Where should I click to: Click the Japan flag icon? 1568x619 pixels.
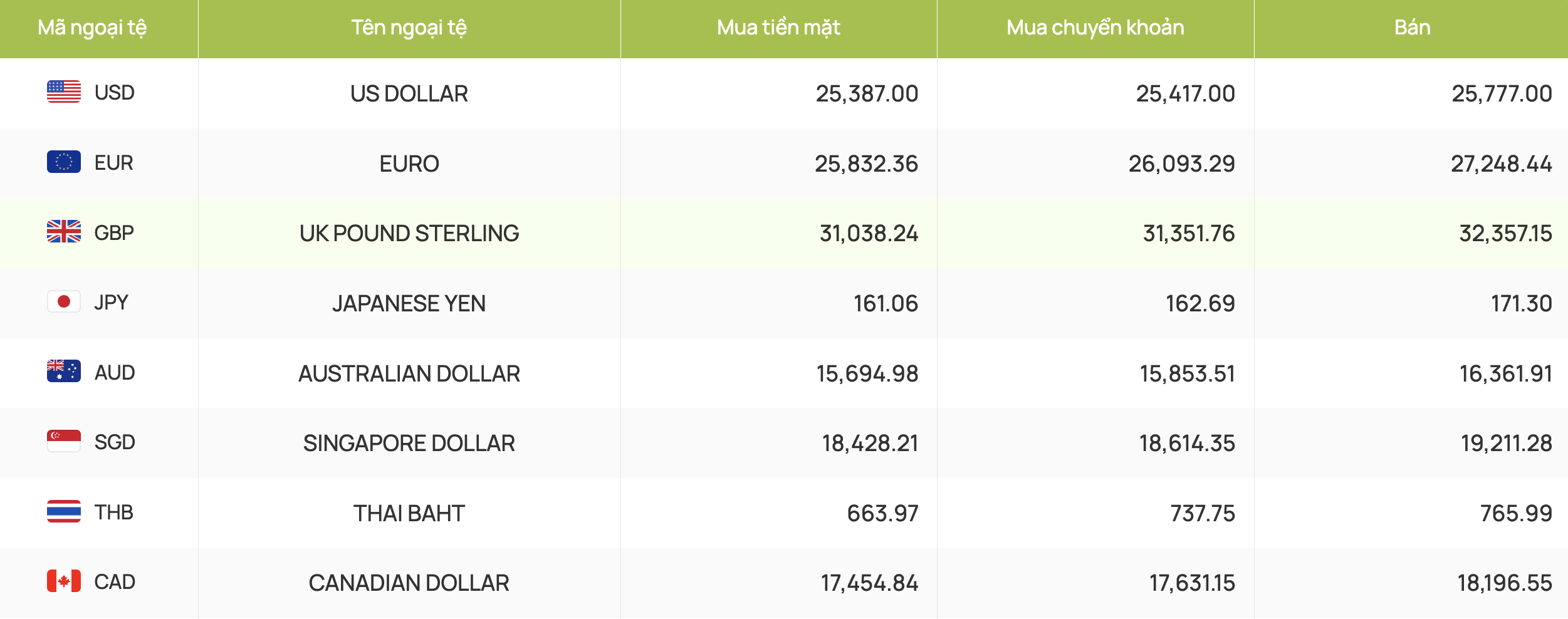(x=64, y=302)
